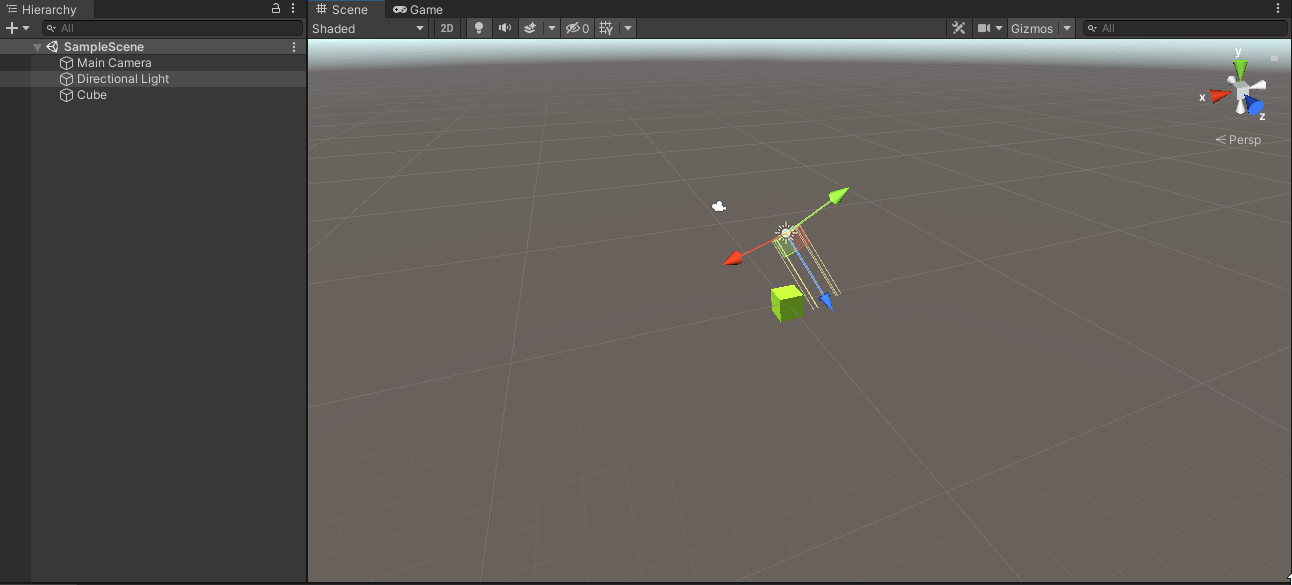This screenshot has width=1292, height=585.
Task: Toggle 2D view mode
Action: click(x=447, y=28)
